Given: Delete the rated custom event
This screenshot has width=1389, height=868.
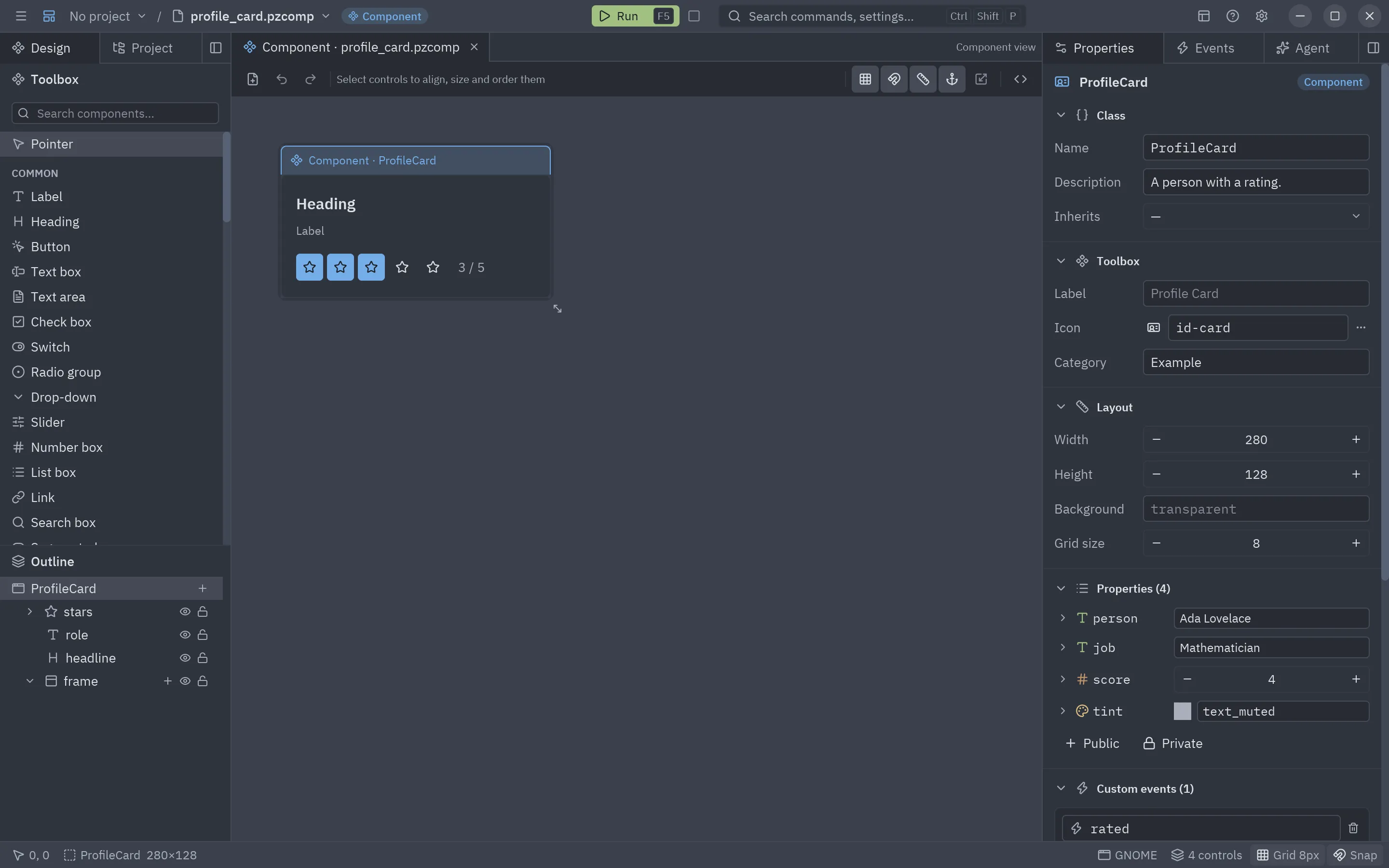Looking at the screenshot, I should pos(1353,828).
